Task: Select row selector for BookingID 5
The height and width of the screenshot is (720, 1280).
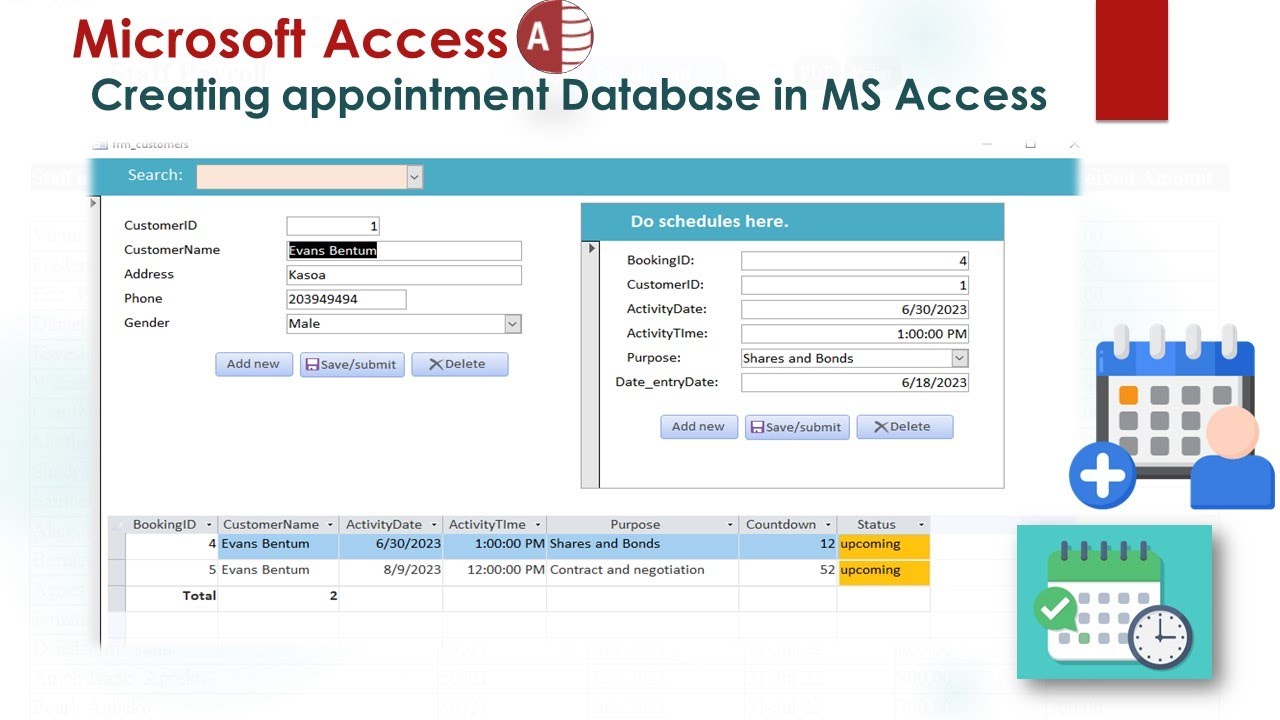Action: (x=117, y=572)
